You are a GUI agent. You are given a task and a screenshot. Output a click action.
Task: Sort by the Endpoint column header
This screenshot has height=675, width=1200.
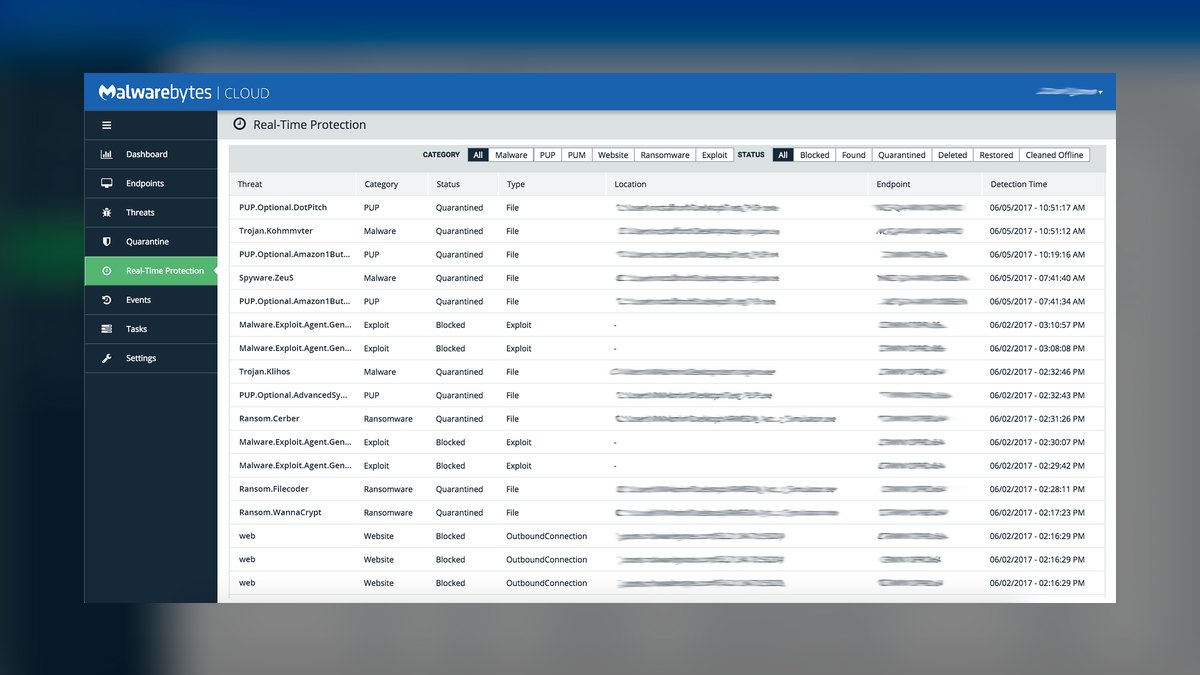point(893,184)
